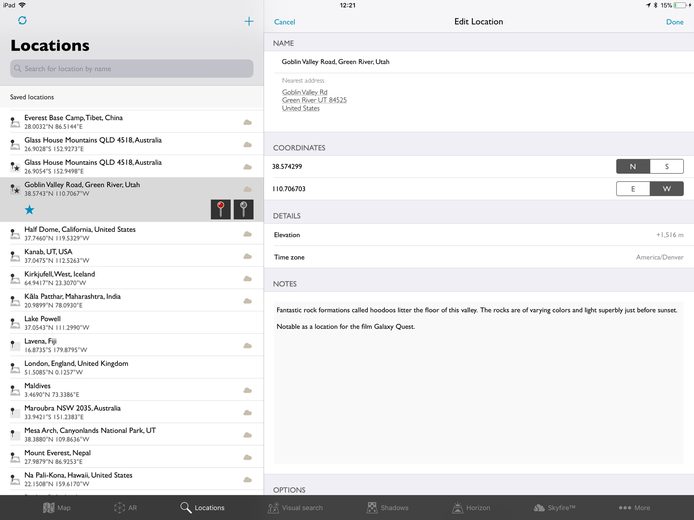694x520 pixels.
Task: Tap the Elevation row
Action: click(479, 235)
